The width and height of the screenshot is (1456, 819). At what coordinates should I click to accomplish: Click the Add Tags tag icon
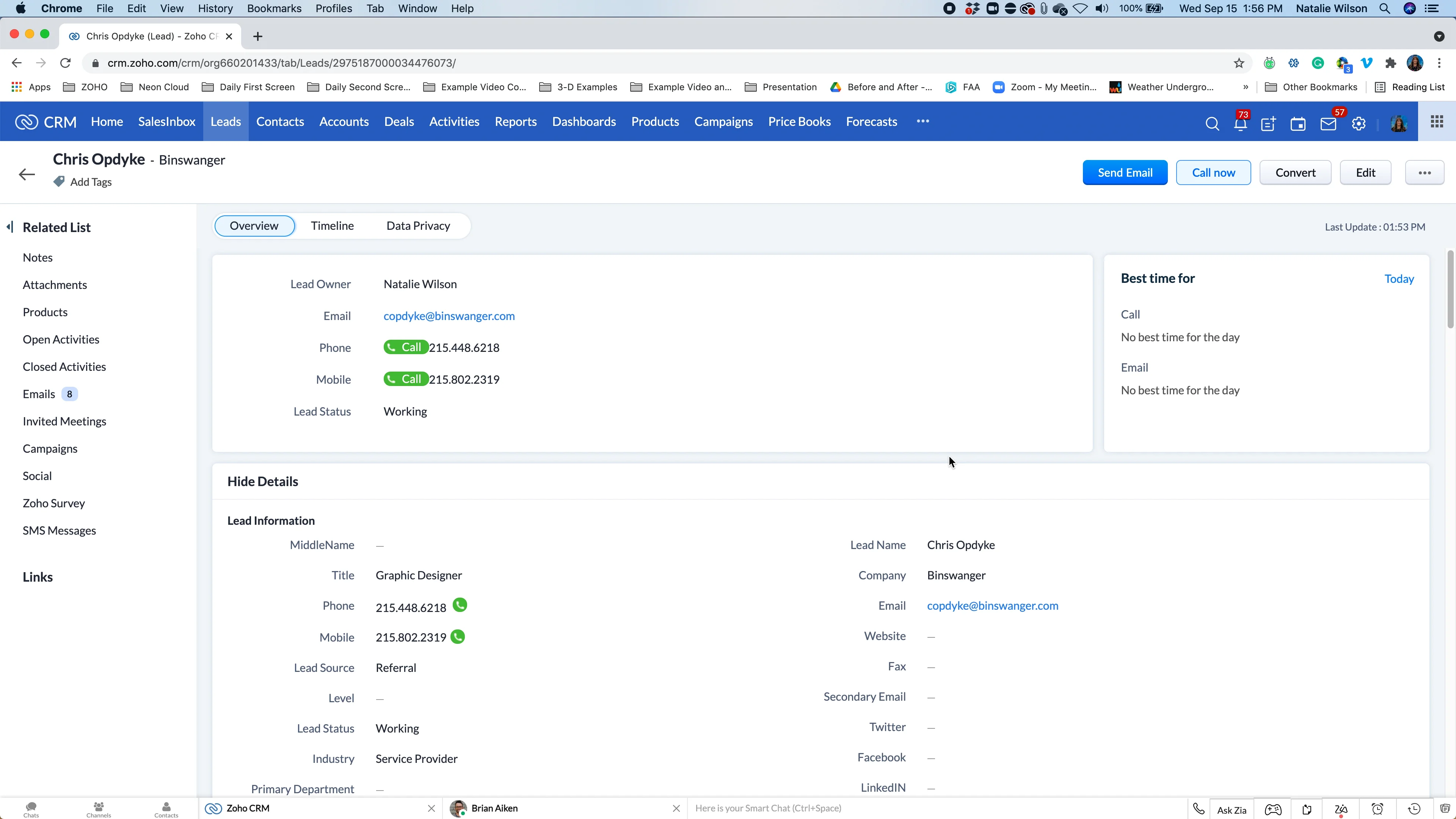(x=59, y=182)
